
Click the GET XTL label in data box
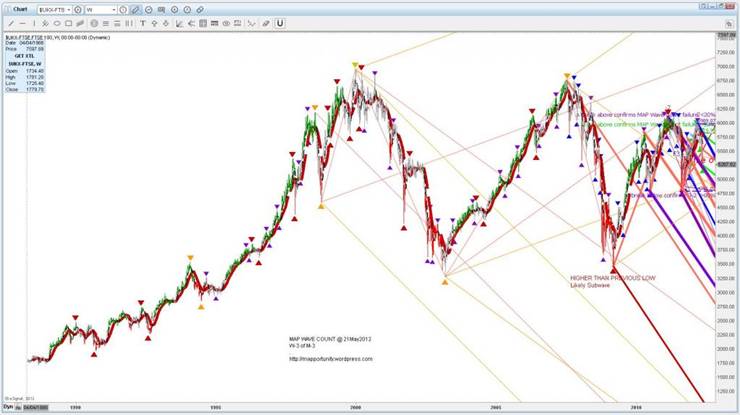click(25, 56)
